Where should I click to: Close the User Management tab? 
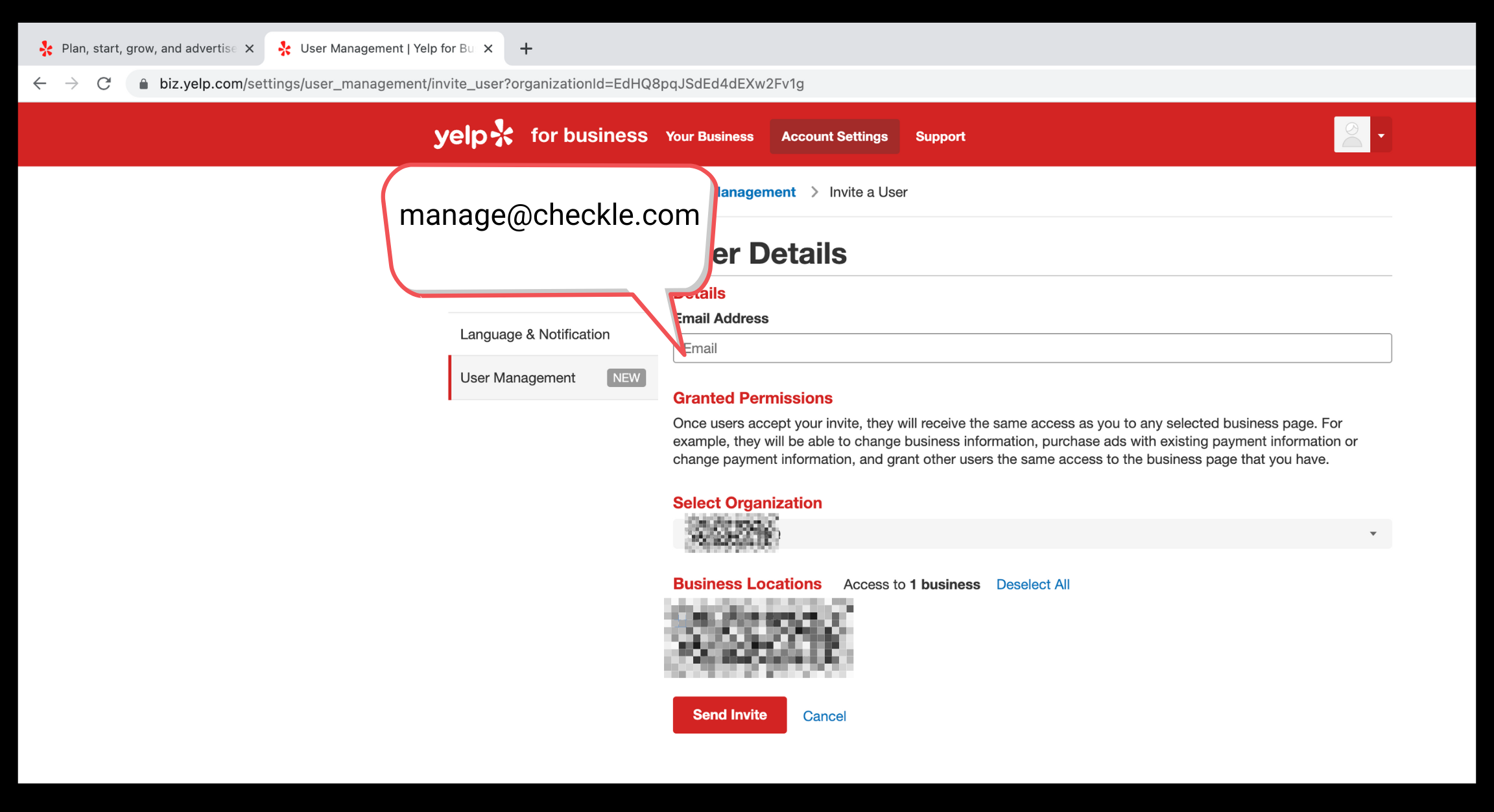click(x=488, y=49)
